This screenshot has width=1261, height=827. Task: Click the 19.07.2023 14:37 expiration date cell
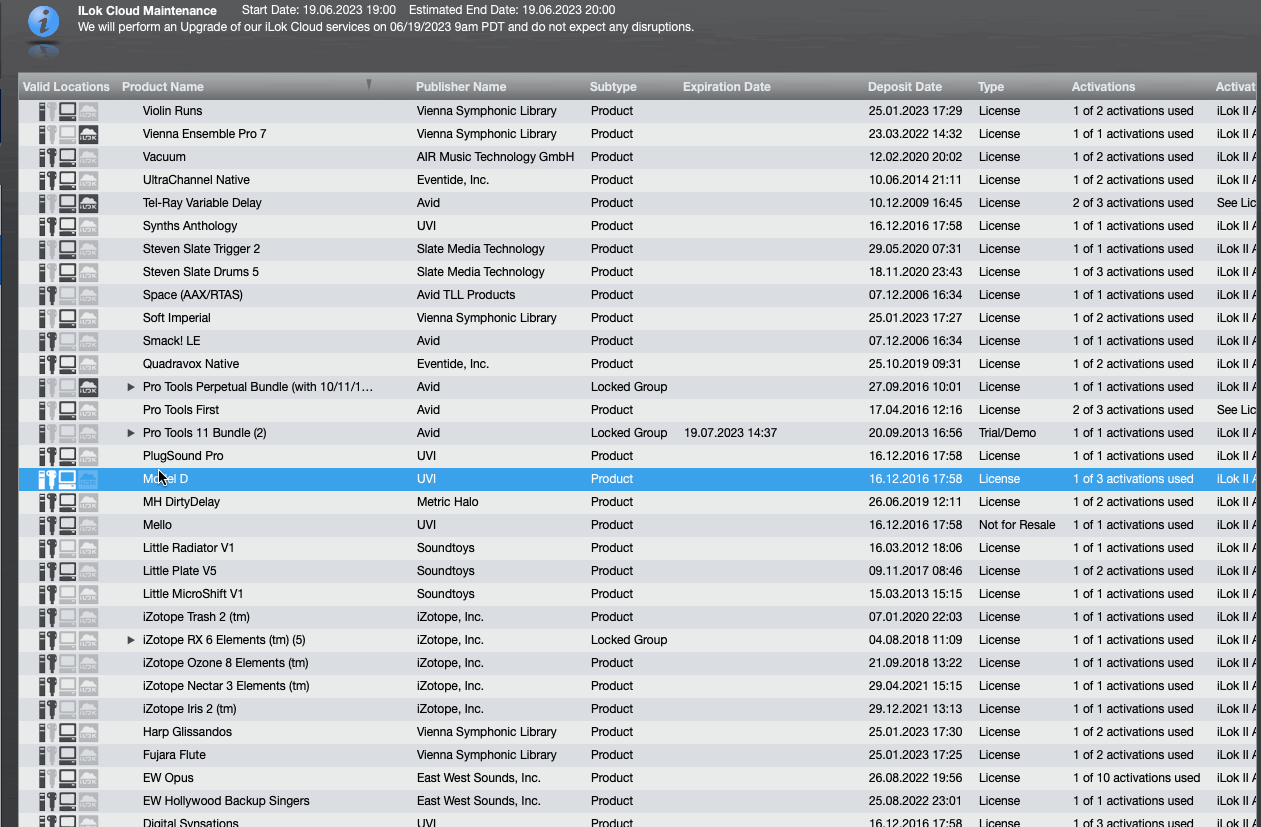pos(731,433)
